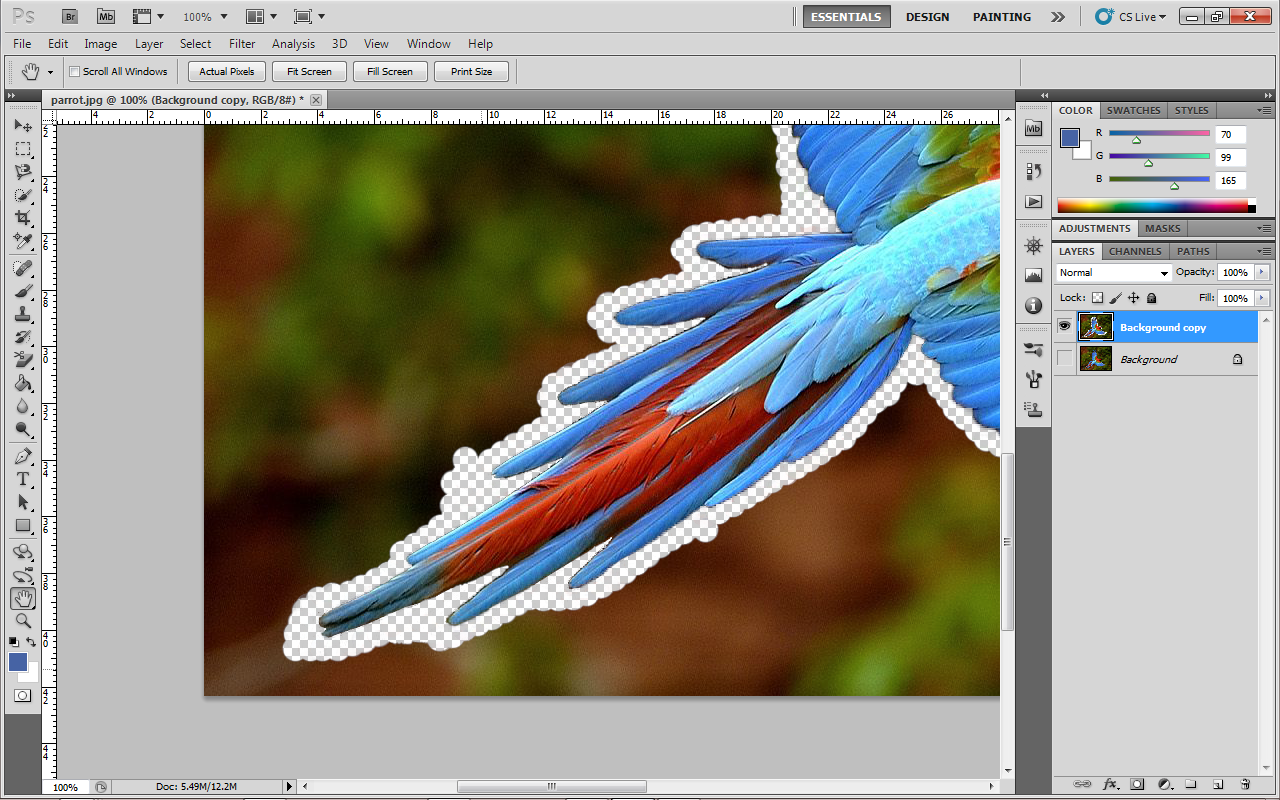This screenshot has height=800, width=1280.
Task: Open the Normal blend mode dropdown
Action: (x=1113, y=273)
